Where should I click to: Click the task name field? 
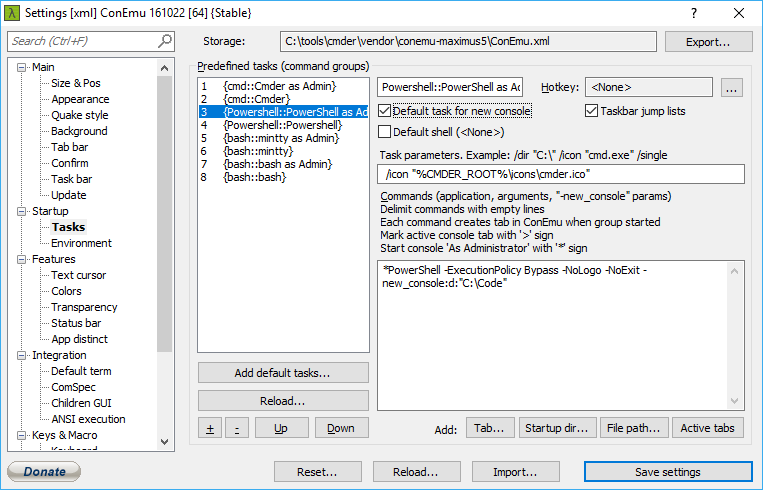pos(450,87)
